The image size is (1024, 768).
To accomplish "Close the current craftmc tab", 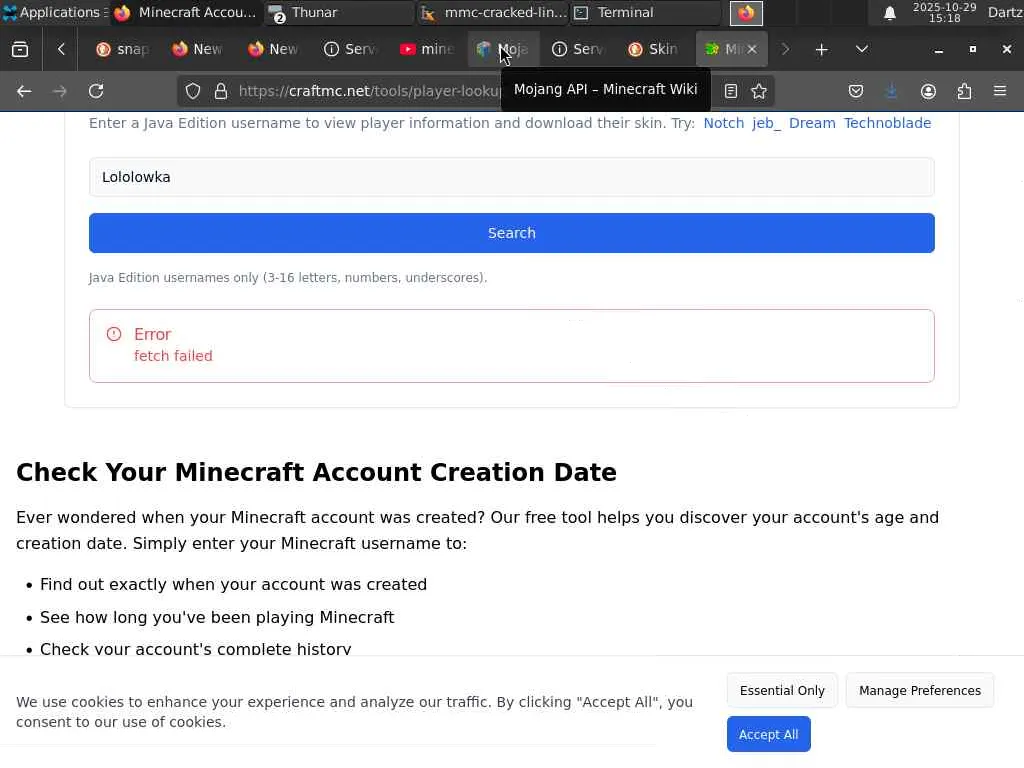I will [x=752, y=49].
